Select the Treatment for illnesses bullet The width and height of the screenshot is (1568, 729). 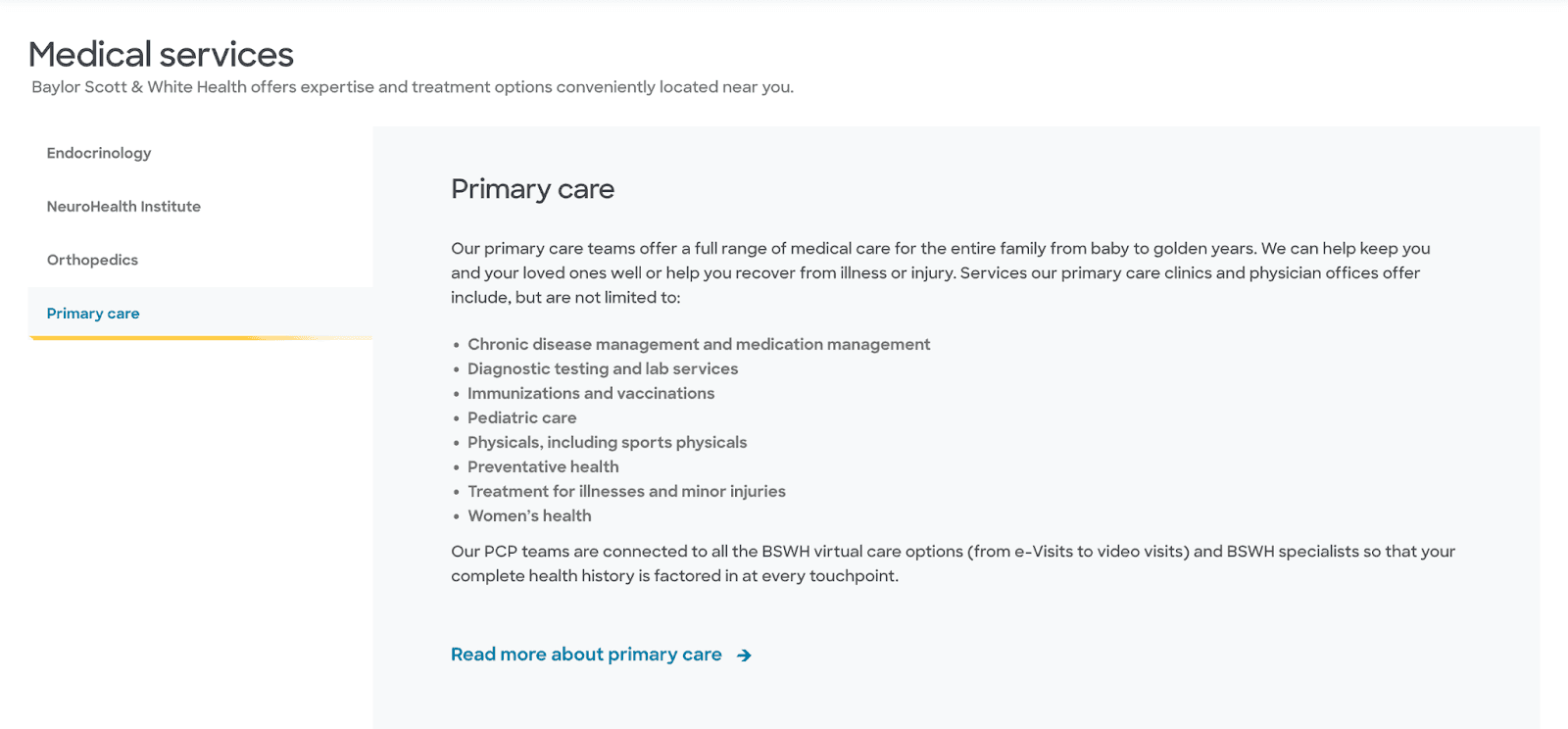626,491
